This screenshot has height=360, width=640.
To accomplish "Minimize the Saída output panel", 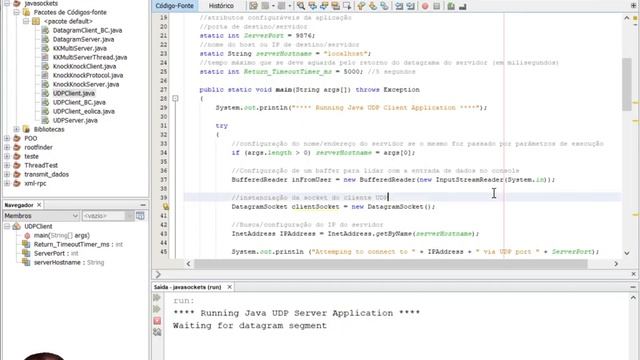I will pos(633,287).
